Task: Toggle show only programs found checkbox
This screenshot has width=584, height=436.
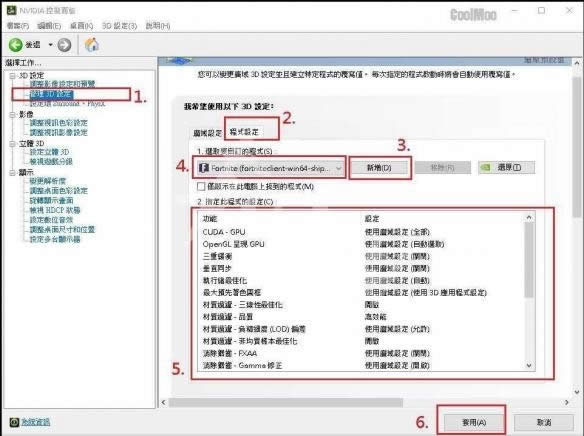Action: click(x=201, y=186)
